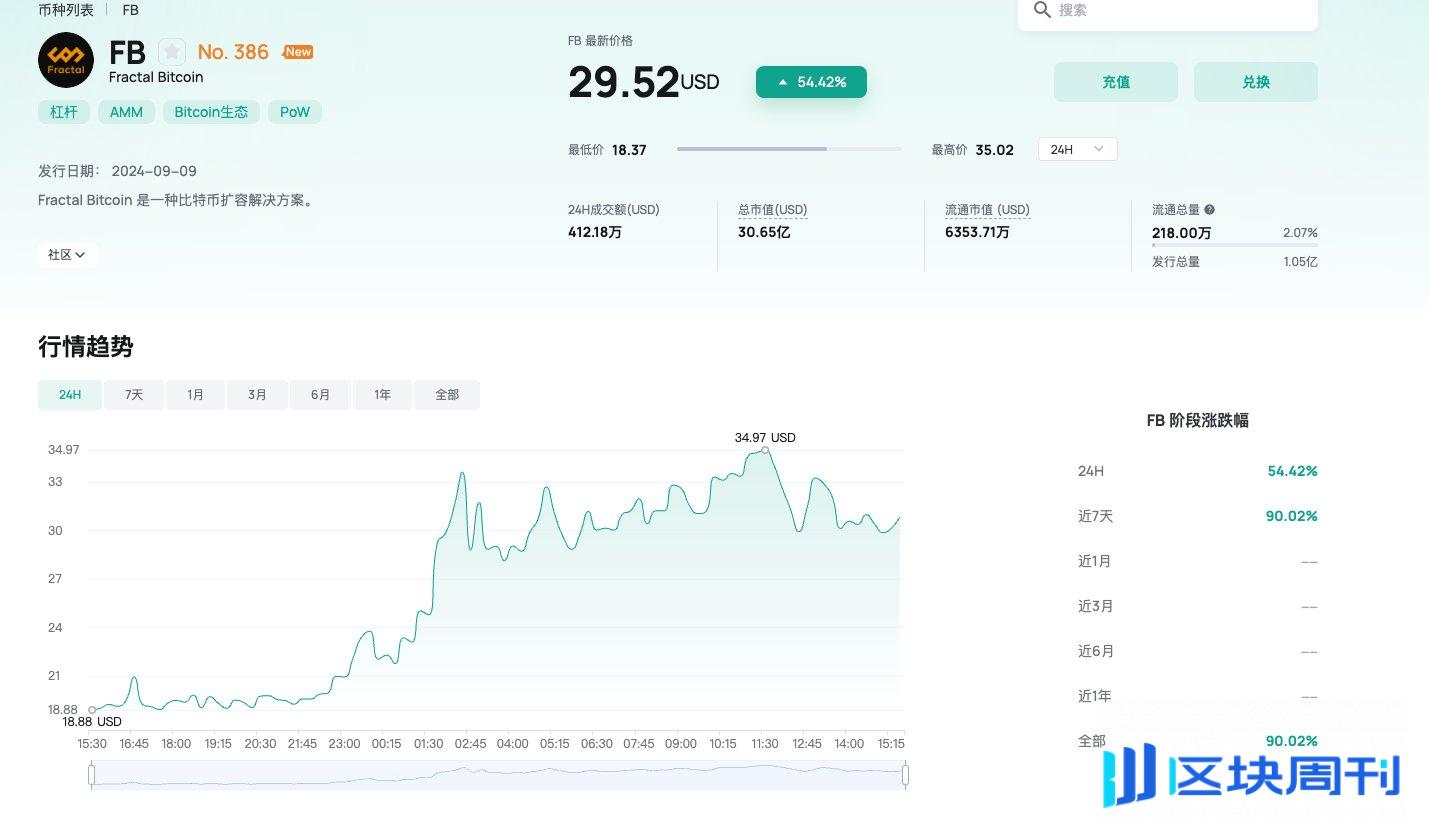Click the 18.88 USD start marker on chart
Screen dimensions: 1429x820
coord(92,710)
